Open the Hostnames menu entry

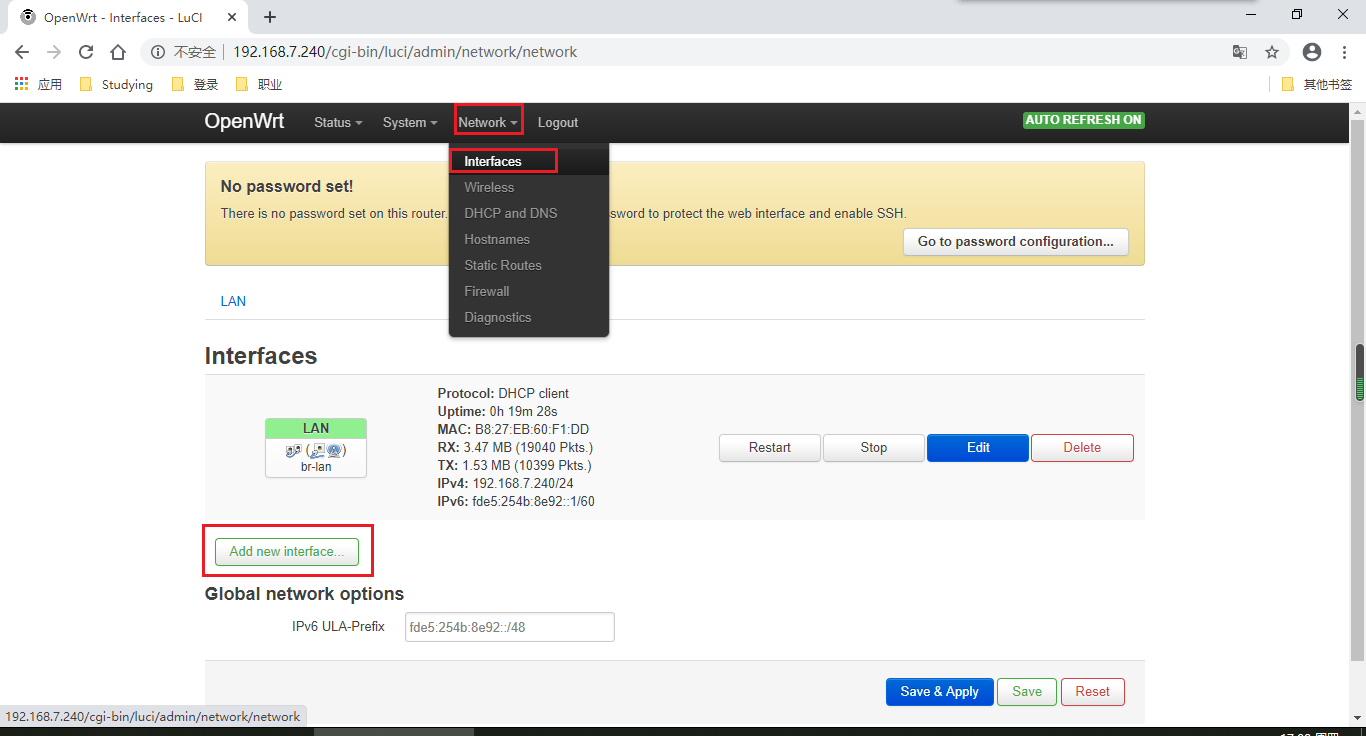(529, 239)
